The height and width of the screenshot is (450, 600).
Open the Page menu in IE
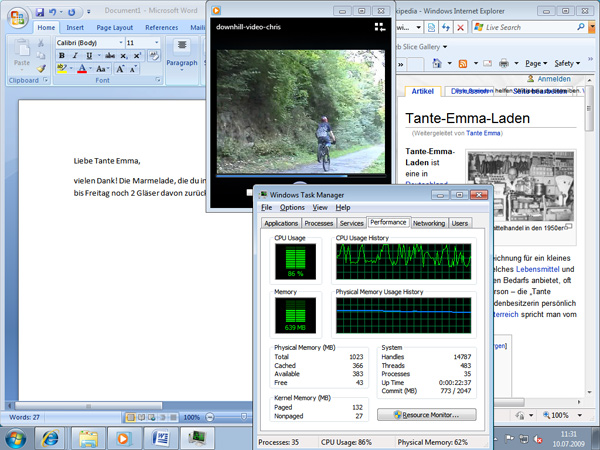pos(536,64)
